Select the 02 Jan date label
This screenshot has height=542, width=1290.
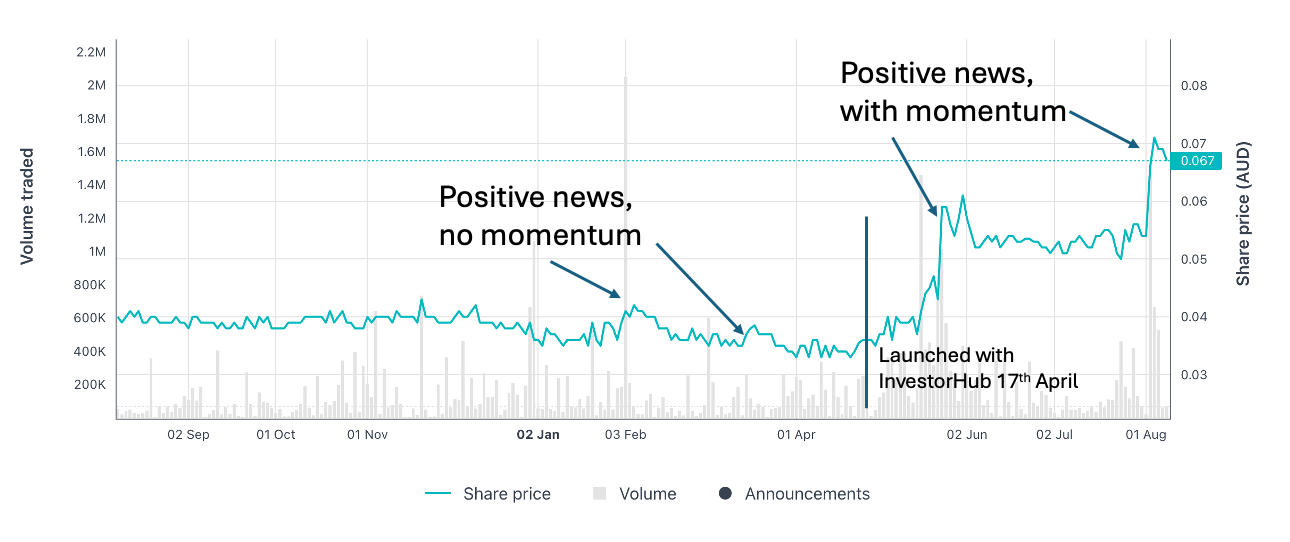[x=538, y=435]
